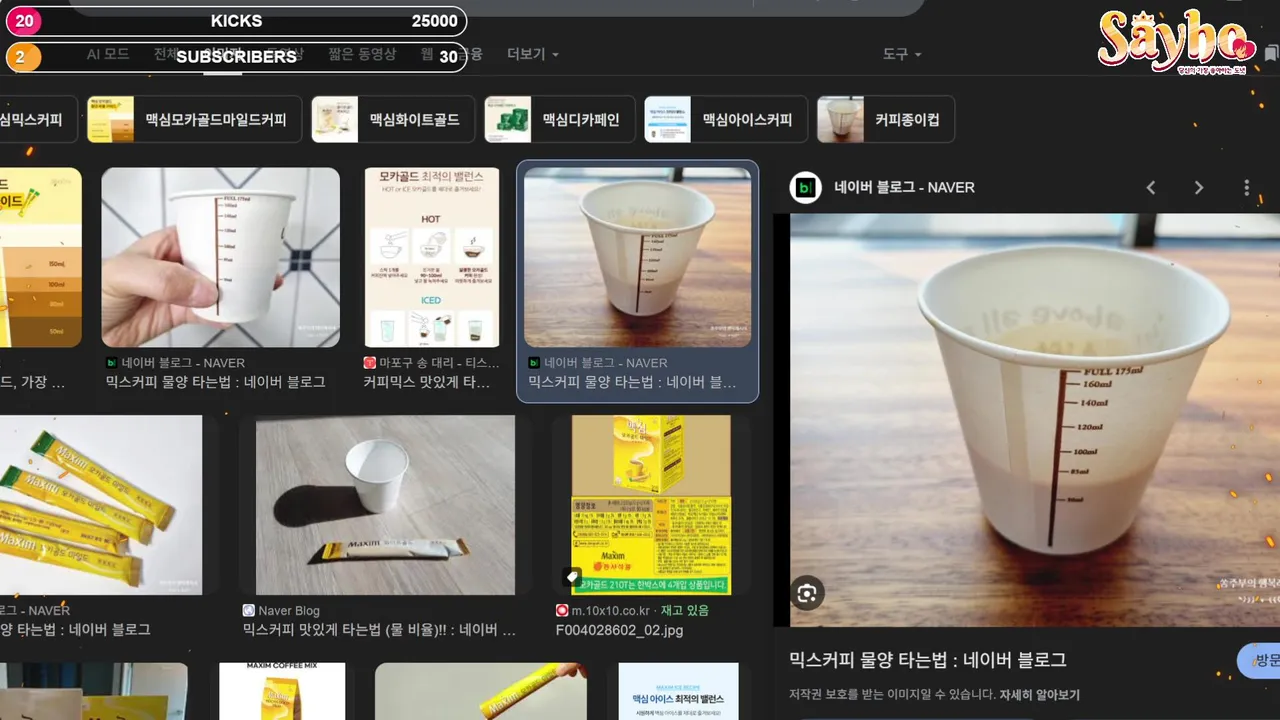This screenshot has height=720, width=1280.
Task: Select 커피종이컵 suggestion chip
Action: (885, 120)
